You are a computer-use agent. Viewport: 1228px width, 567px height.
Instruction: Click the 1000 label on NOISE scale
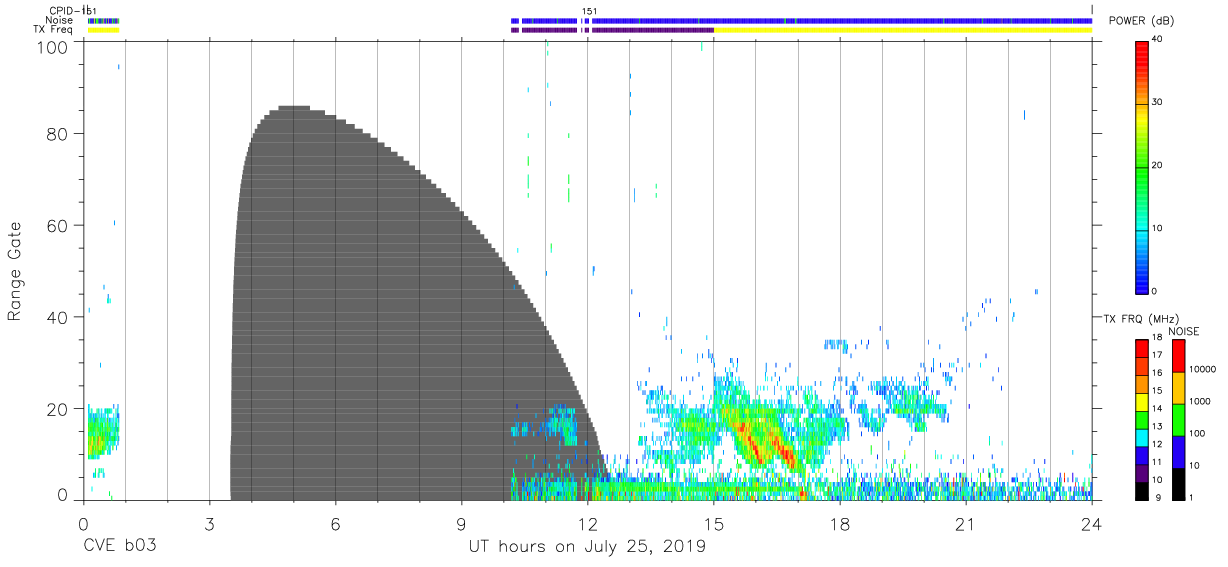click(x=1199, y=402)
